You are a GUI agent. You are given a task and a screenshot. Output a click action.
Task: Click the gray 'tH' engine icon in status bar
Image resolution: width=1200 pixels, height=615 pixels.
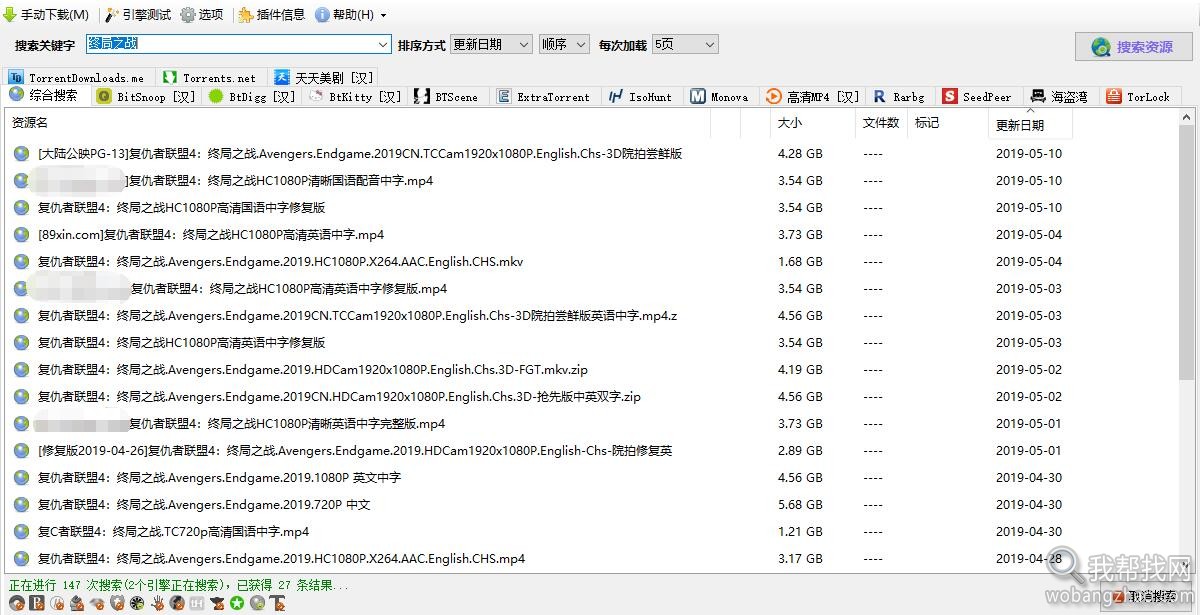(197, 603)
